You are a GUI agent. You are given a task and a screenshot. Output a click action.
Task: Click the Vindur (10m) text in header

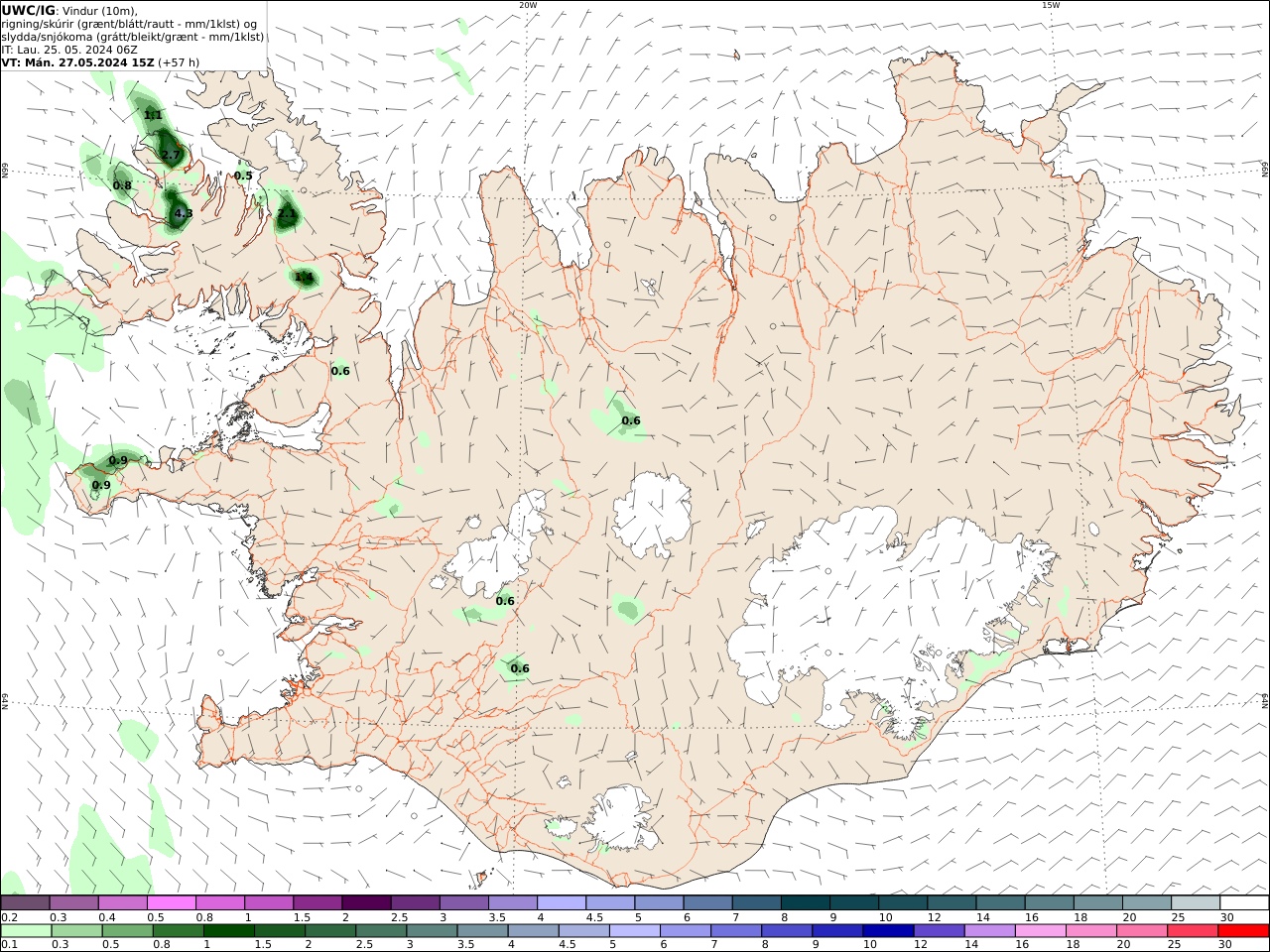tap(99, 11)
